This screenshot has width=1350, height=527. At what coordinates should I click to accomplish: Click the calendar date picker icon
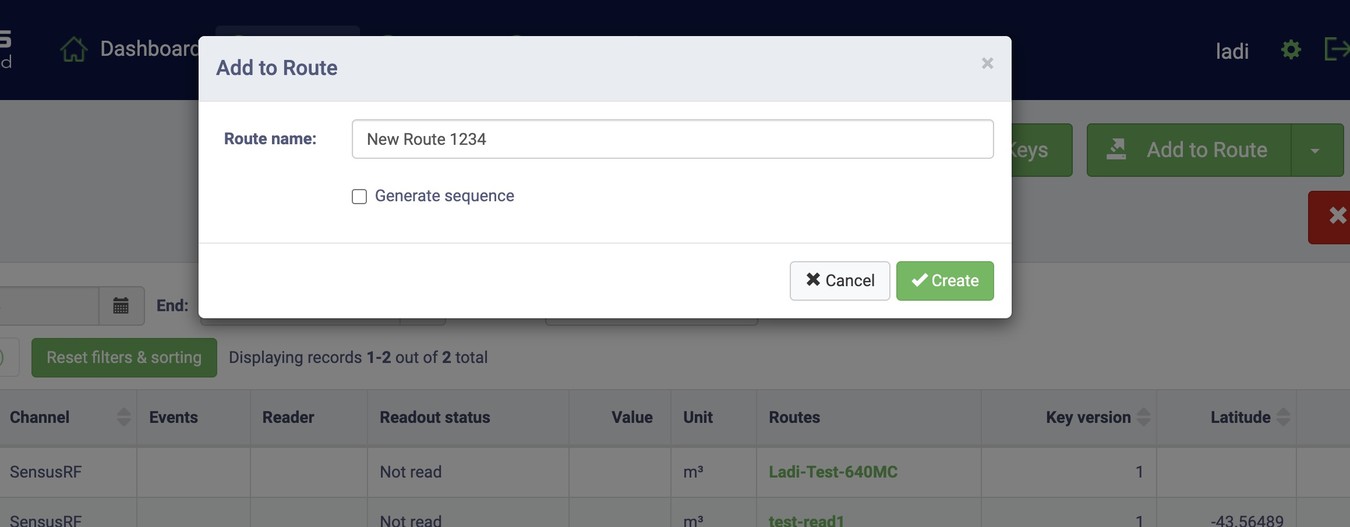(121, 306)
